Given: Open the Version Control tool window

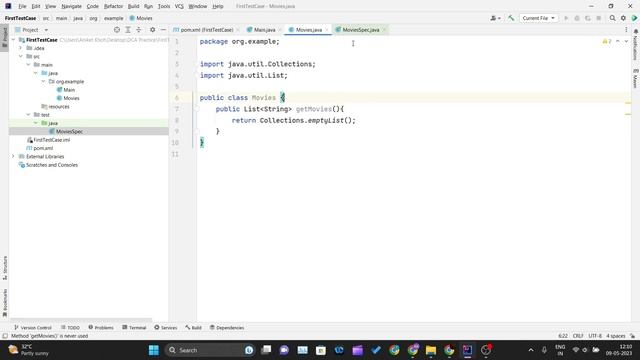Looking at the screenshot, I should coord(33,327).
